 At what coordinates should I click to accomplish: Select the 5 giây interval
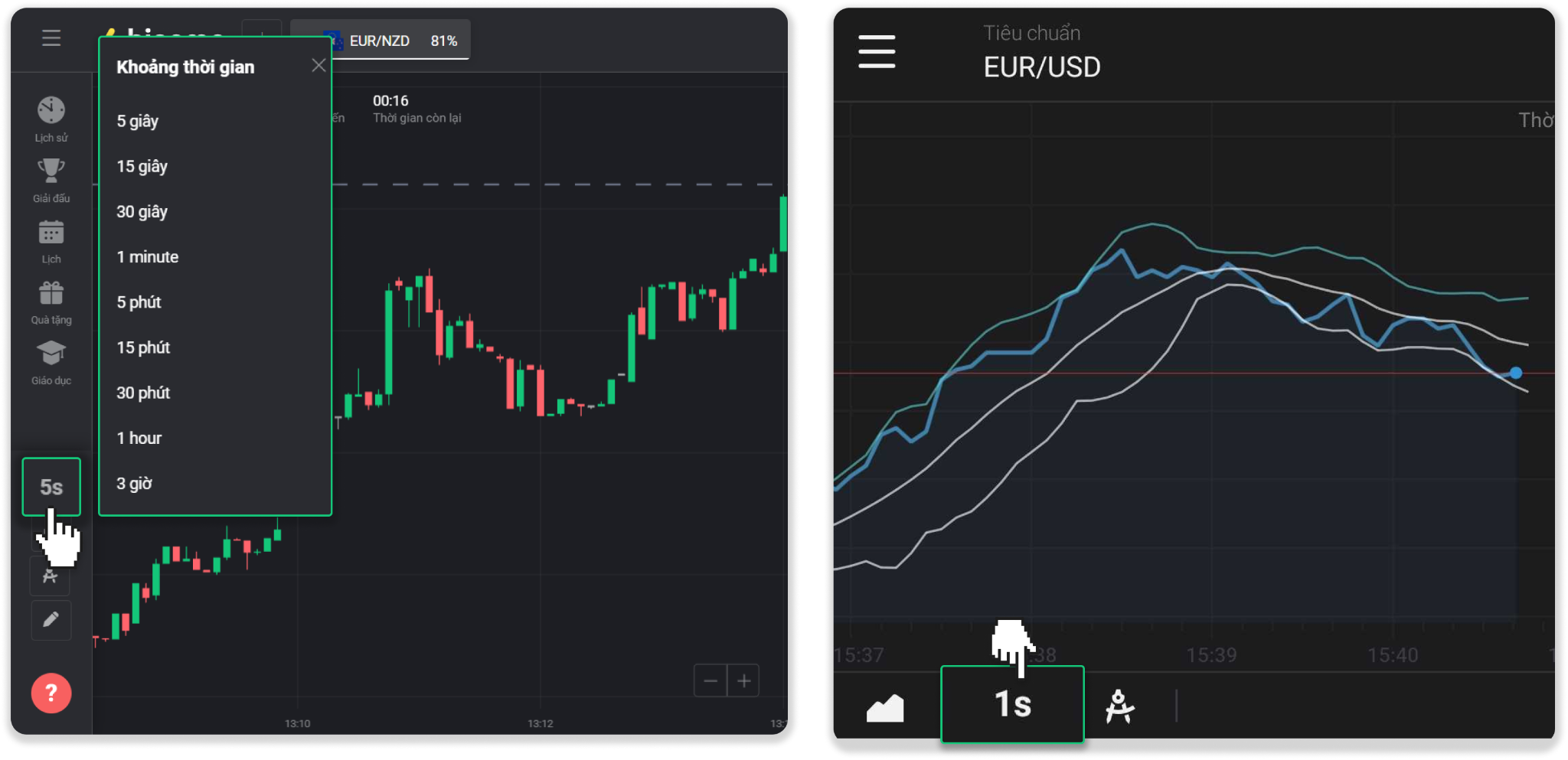[138, 121]
